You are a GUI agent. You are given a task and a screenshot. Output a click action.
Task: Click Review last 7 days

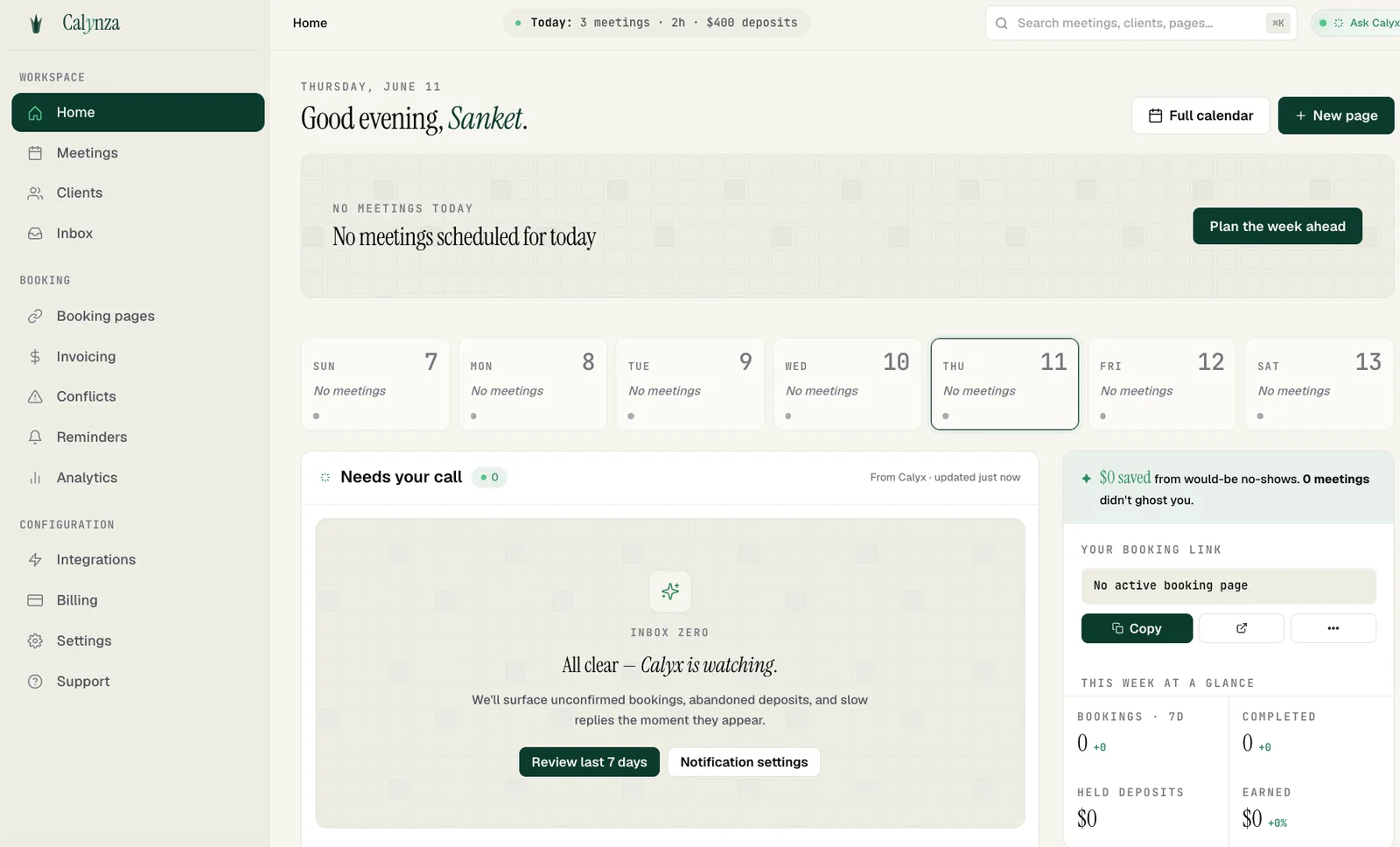coord(589,762)
